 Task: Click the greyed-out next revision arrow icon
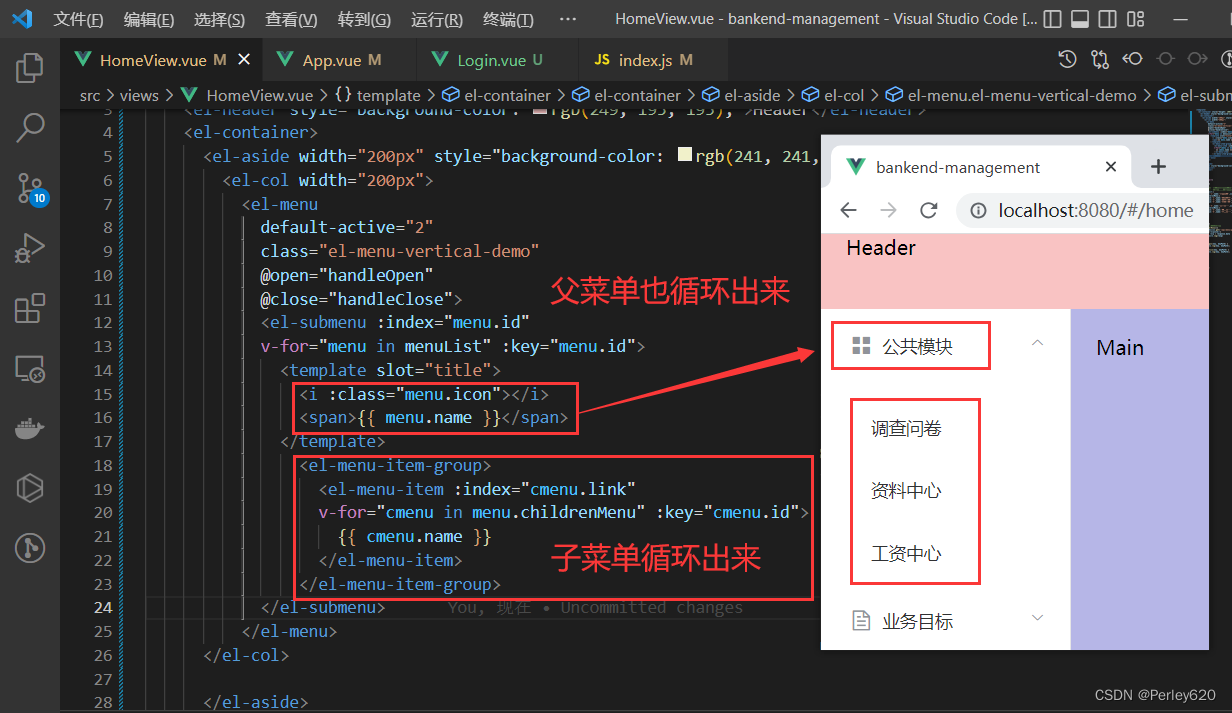coord(1197,59)
